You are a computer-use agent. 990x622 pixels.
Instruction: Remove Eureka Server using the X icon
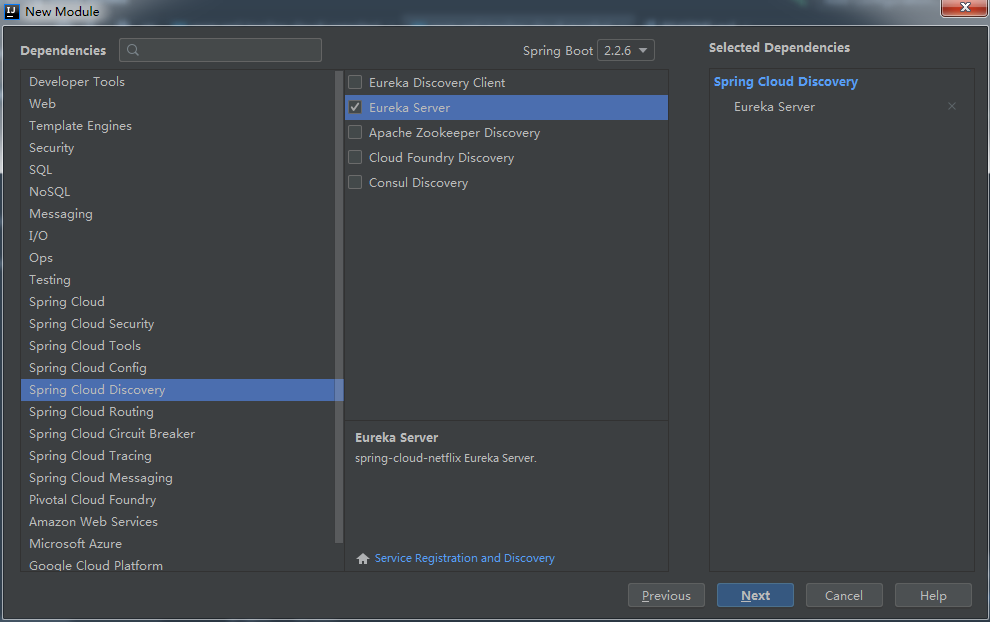[951, 106]
